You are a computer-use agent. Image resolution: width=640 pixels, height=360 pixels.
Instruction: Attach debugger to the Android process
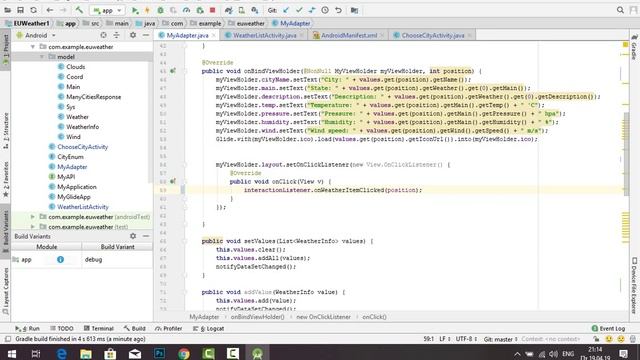[x=200, y=10]
